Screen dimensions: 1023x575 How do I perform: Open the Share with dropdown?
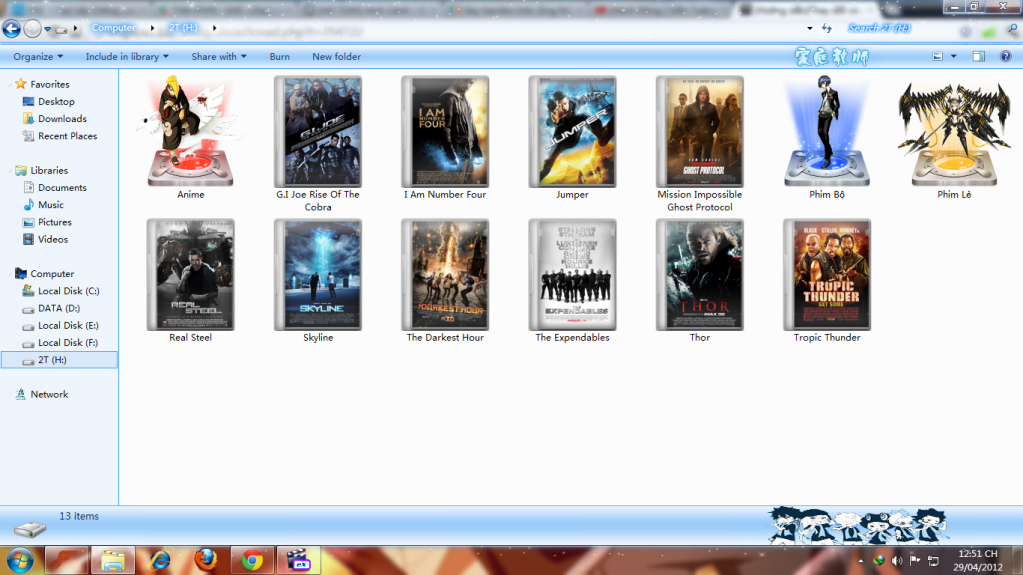click(x=219, y=57)
